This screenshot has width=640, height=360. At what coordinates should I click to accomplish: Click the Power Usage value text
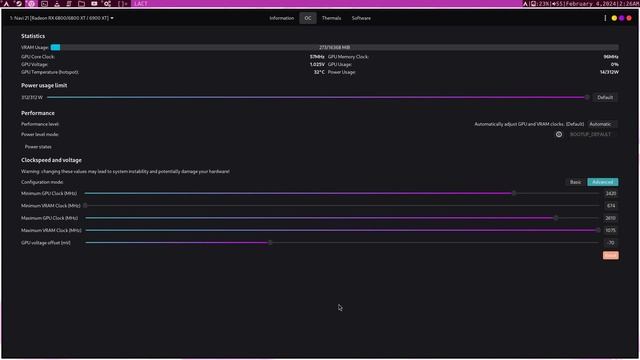click(609, 72)
